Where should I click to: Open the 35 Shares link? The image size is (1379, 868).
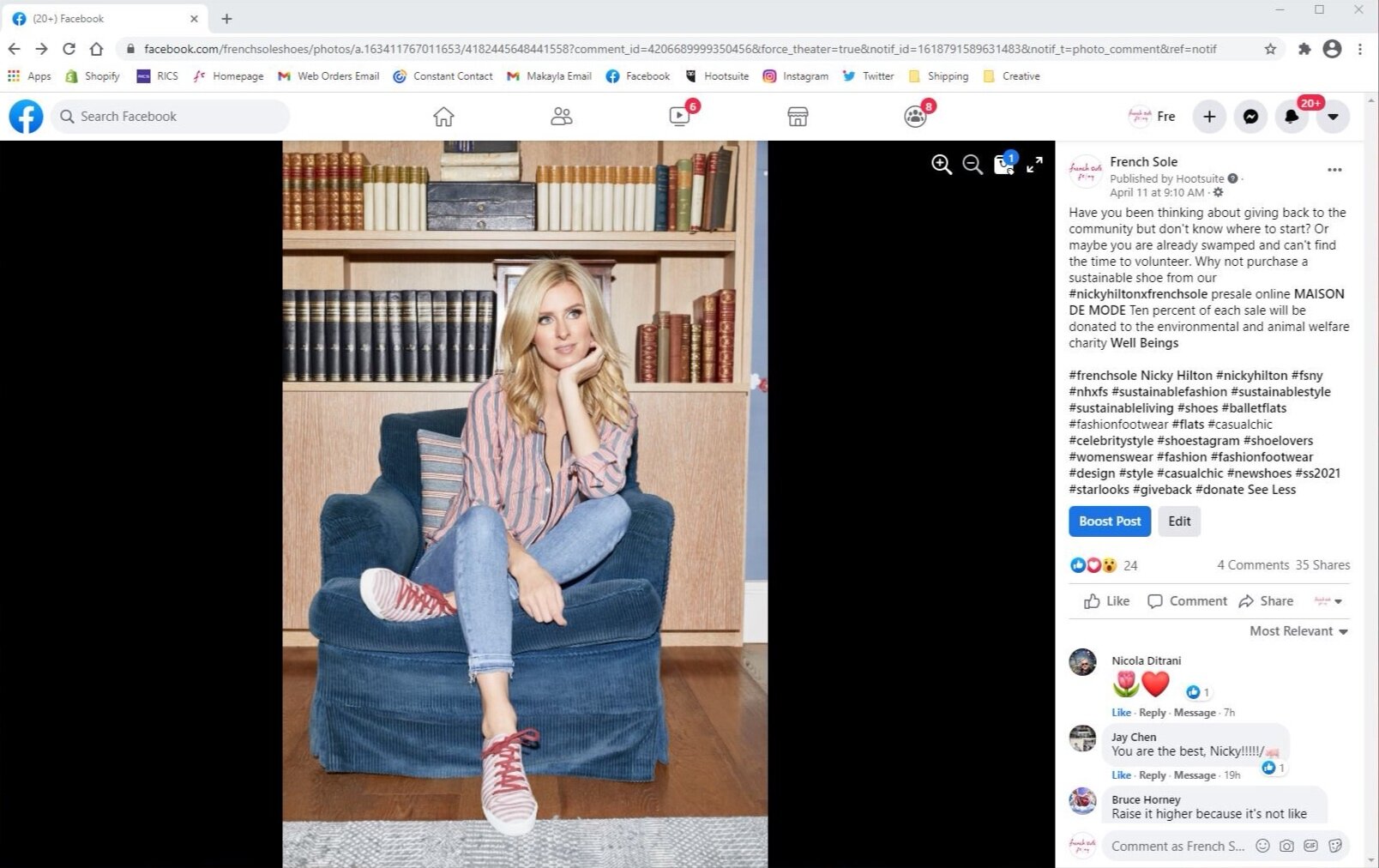[1322, 565]
